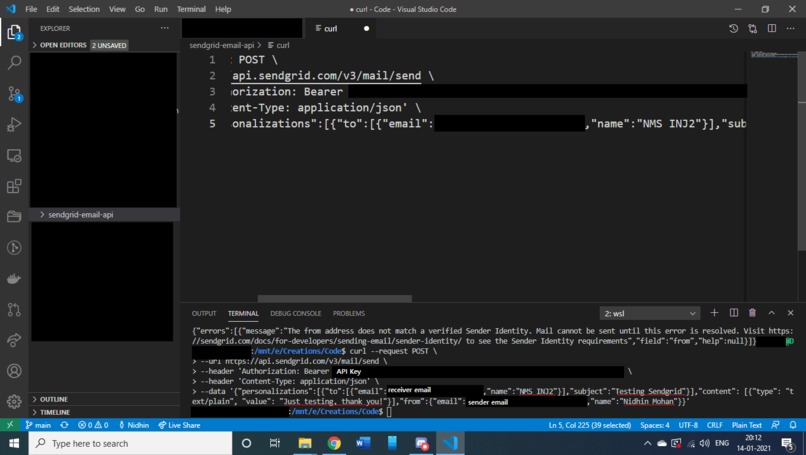Screen dimensions: 806x455
Task: Expand the sendgrid-email-api folder
Action: tap(105, 214)
